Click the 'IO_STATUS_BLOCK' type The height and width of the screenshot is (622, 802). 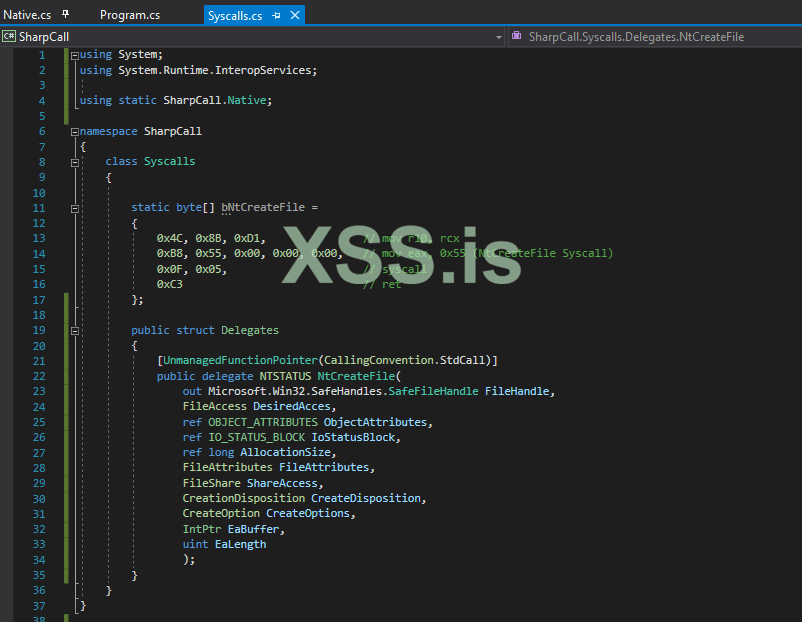(256, 437)
